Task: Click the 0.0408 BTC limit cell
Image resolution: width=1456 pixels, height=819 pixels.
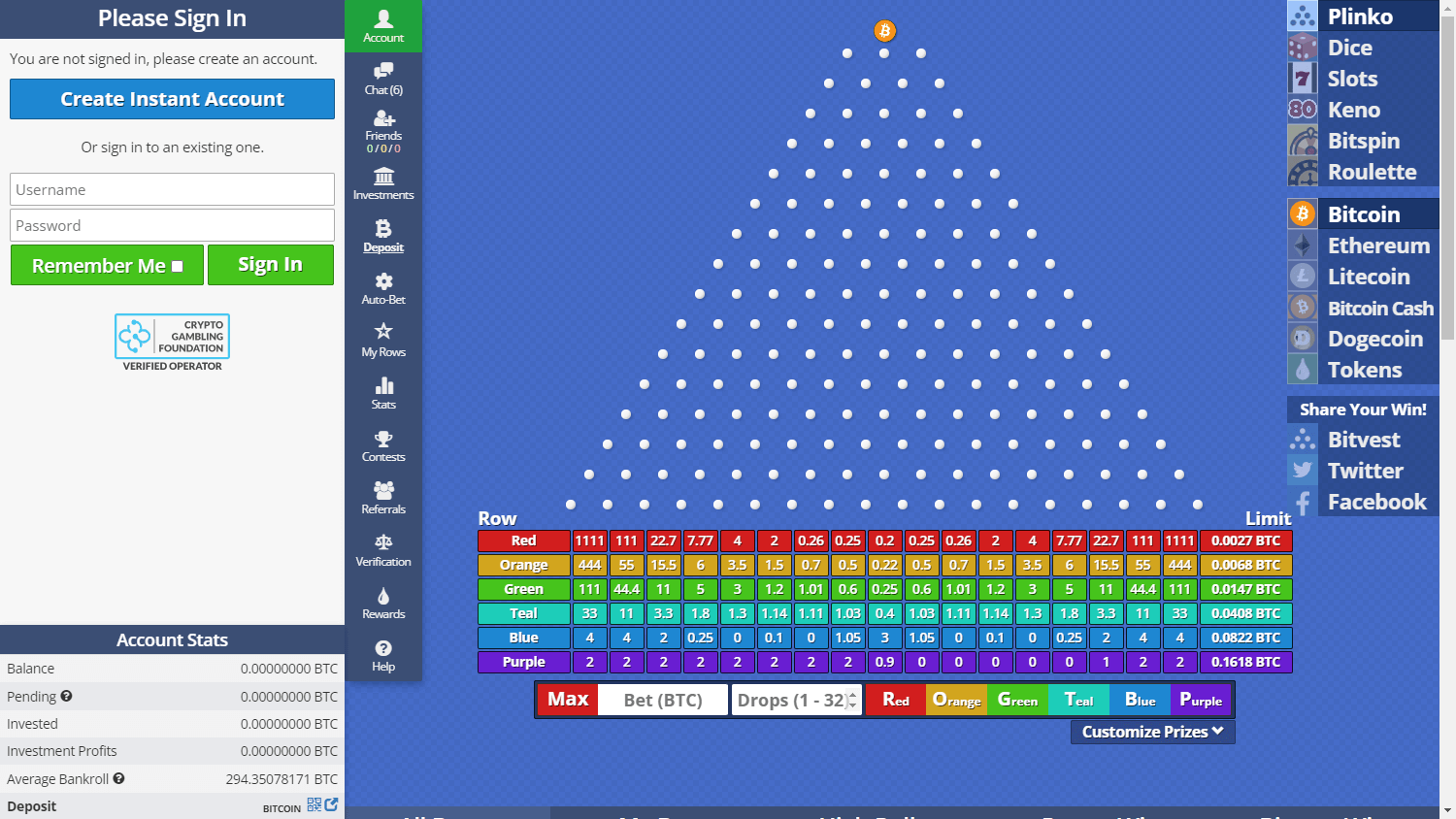Action: point(1246,613)
